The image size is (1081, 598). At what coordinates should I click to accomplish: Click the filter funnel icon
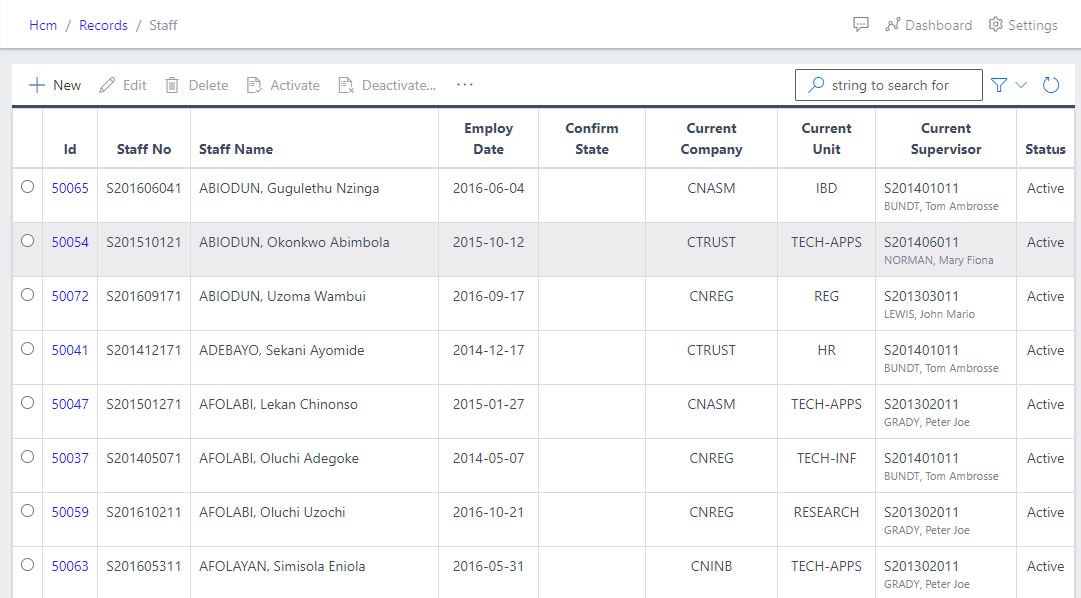pyautogui.click(x=999, y=85)
